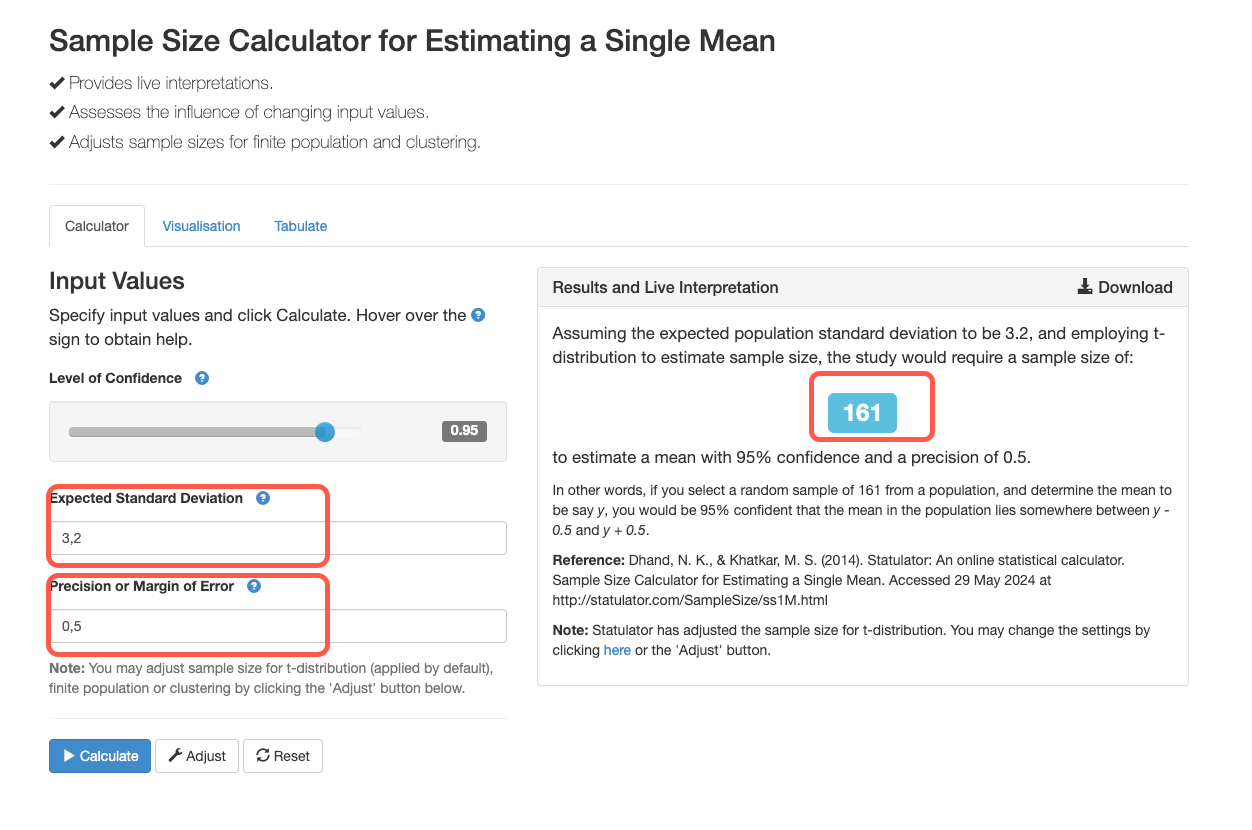Click help icon next to Level of Confidence
The width and height of the screenshot is (1252, 830).
pos(201,378)
